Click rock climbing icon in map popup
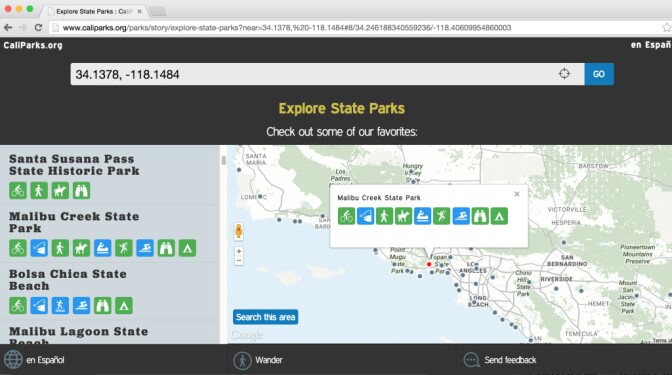 [x=441, y=216]
